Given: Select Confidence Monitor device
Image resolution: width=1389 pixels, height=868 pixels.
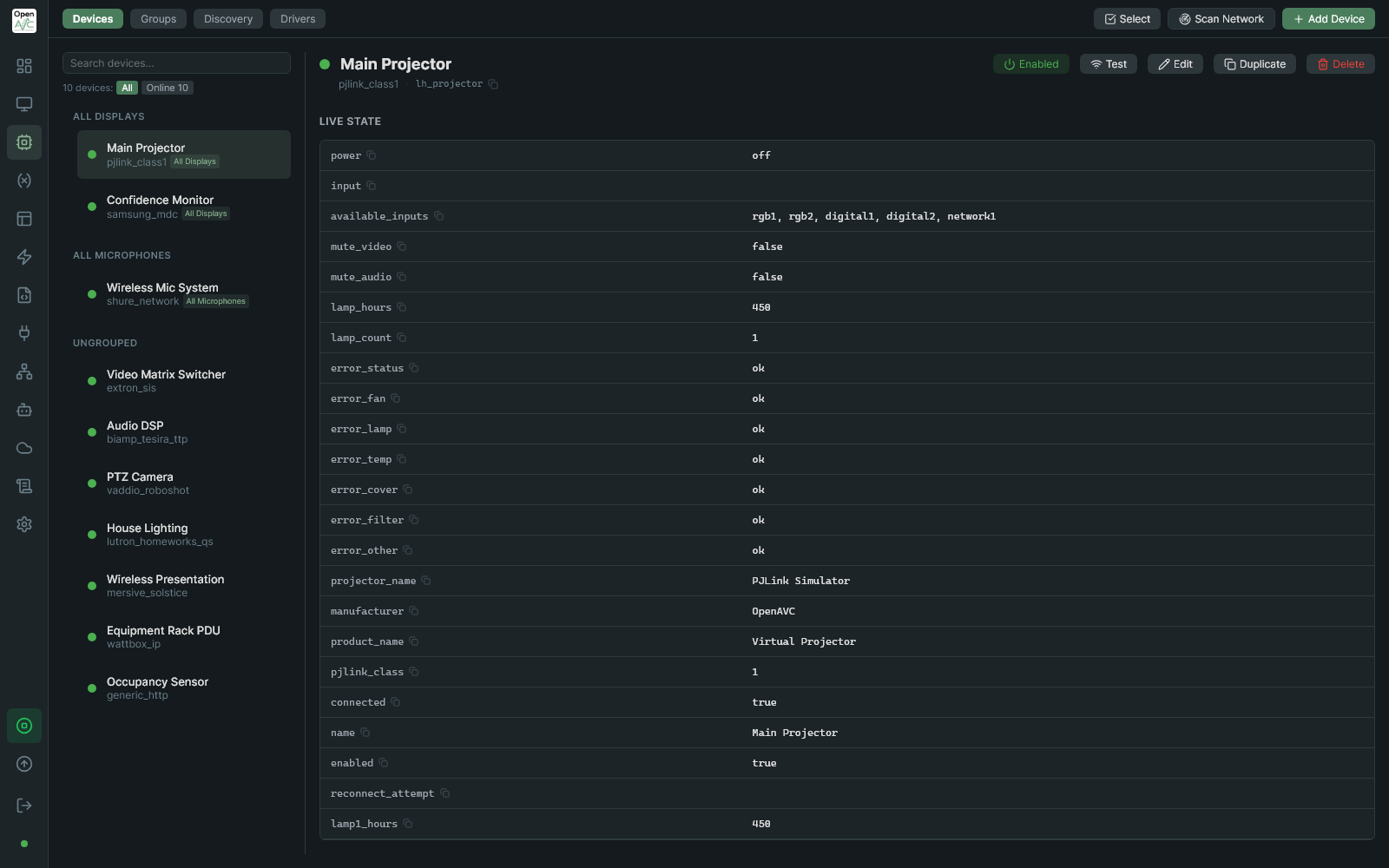Looking at the screenshot, I should tap(184, 207).
